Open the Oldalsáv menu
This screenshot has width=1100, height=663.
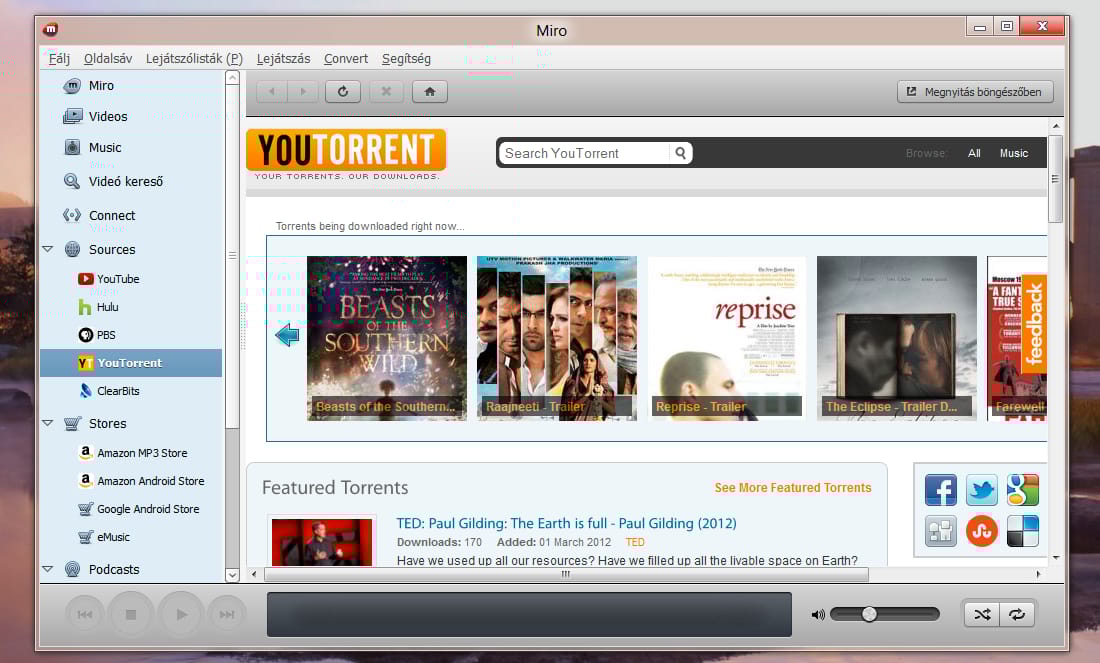click(x=108, y=59)
